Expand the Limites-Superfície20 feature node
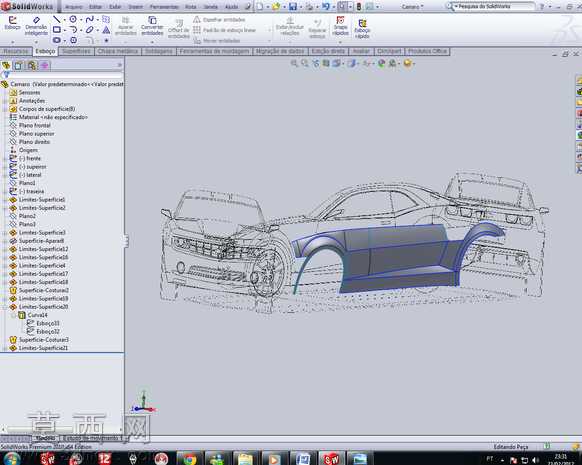 coord(4,307)
